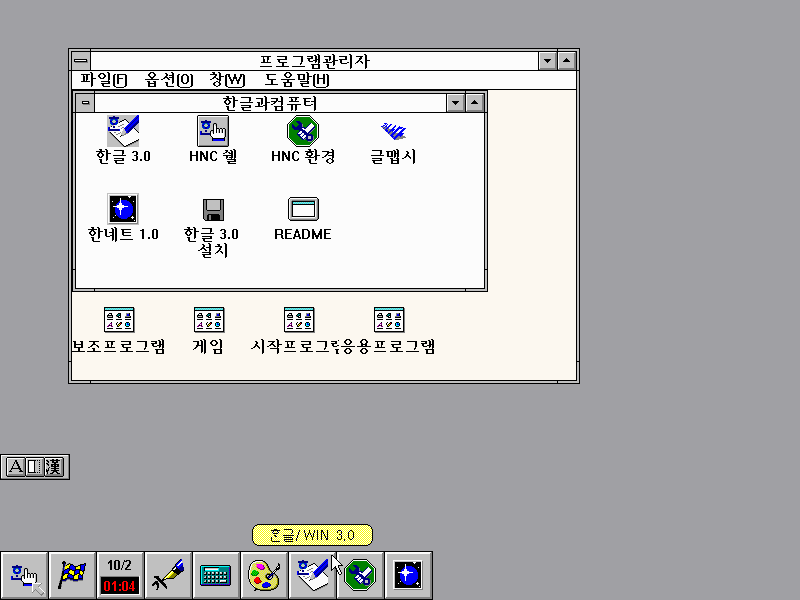Select the 시작프로그램 group icon
The width and height of the screenshot is (800, 600).
(x=299, y=320)
